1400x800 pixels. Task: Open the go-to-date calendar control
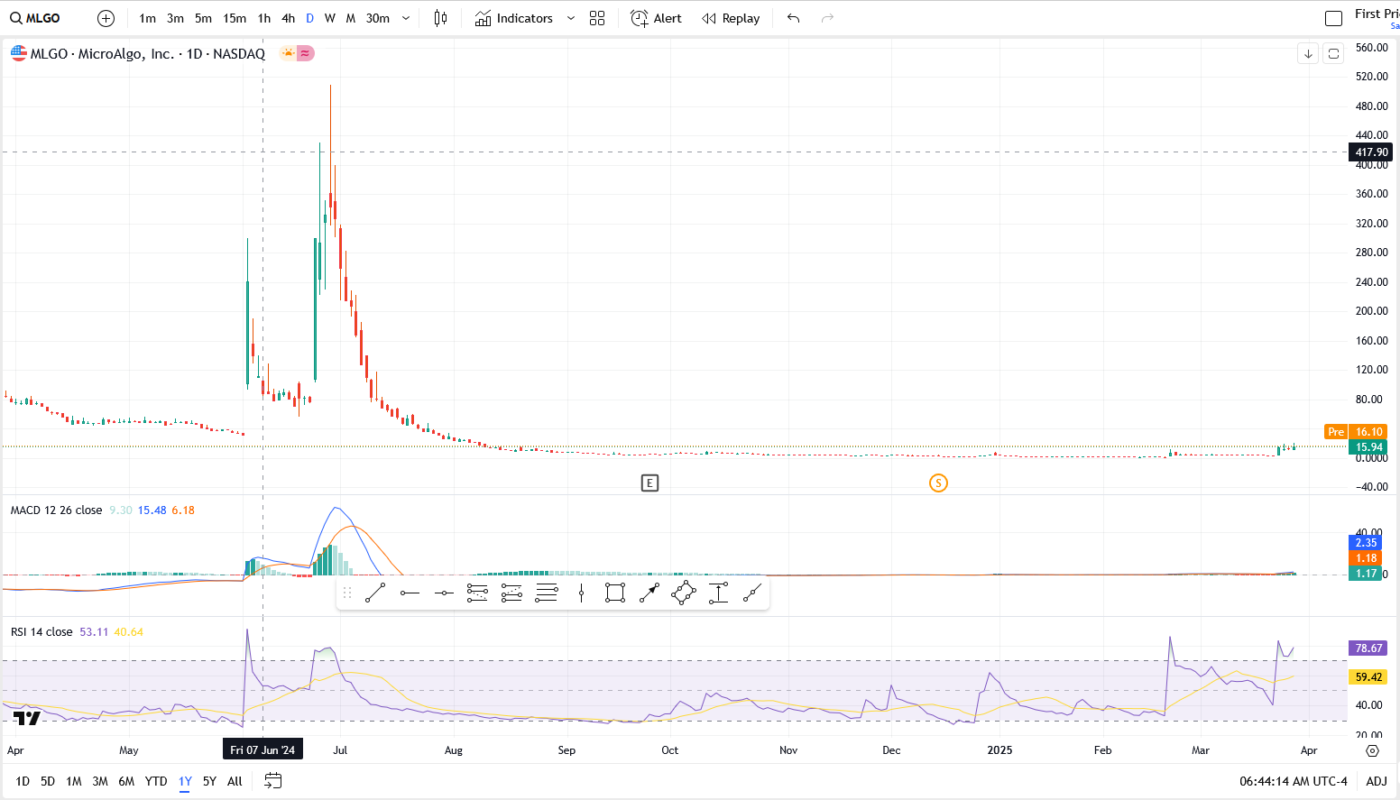(x=273, y=781)
